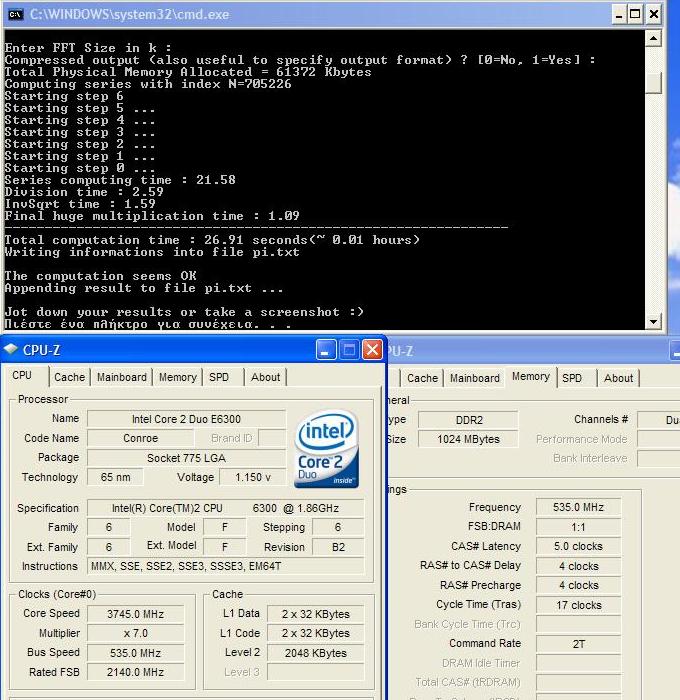
Task: Select the CPU tab in front CPU-Z
Action: 22,375
